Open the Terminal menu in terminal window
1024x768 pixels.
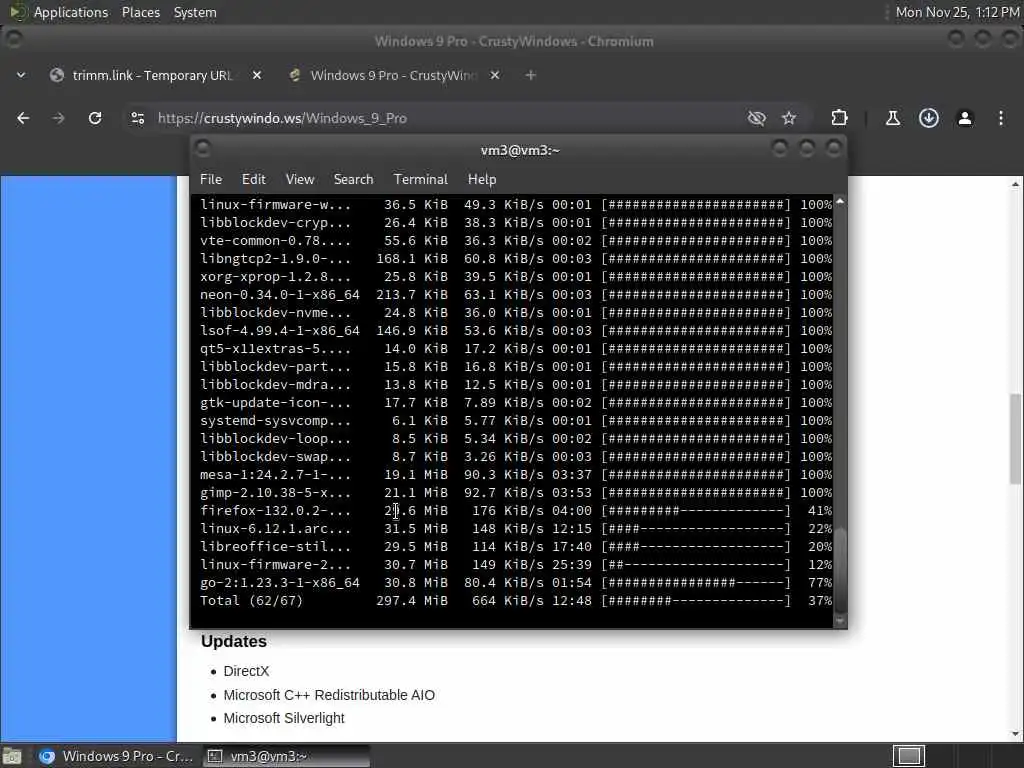click(421, 179)
